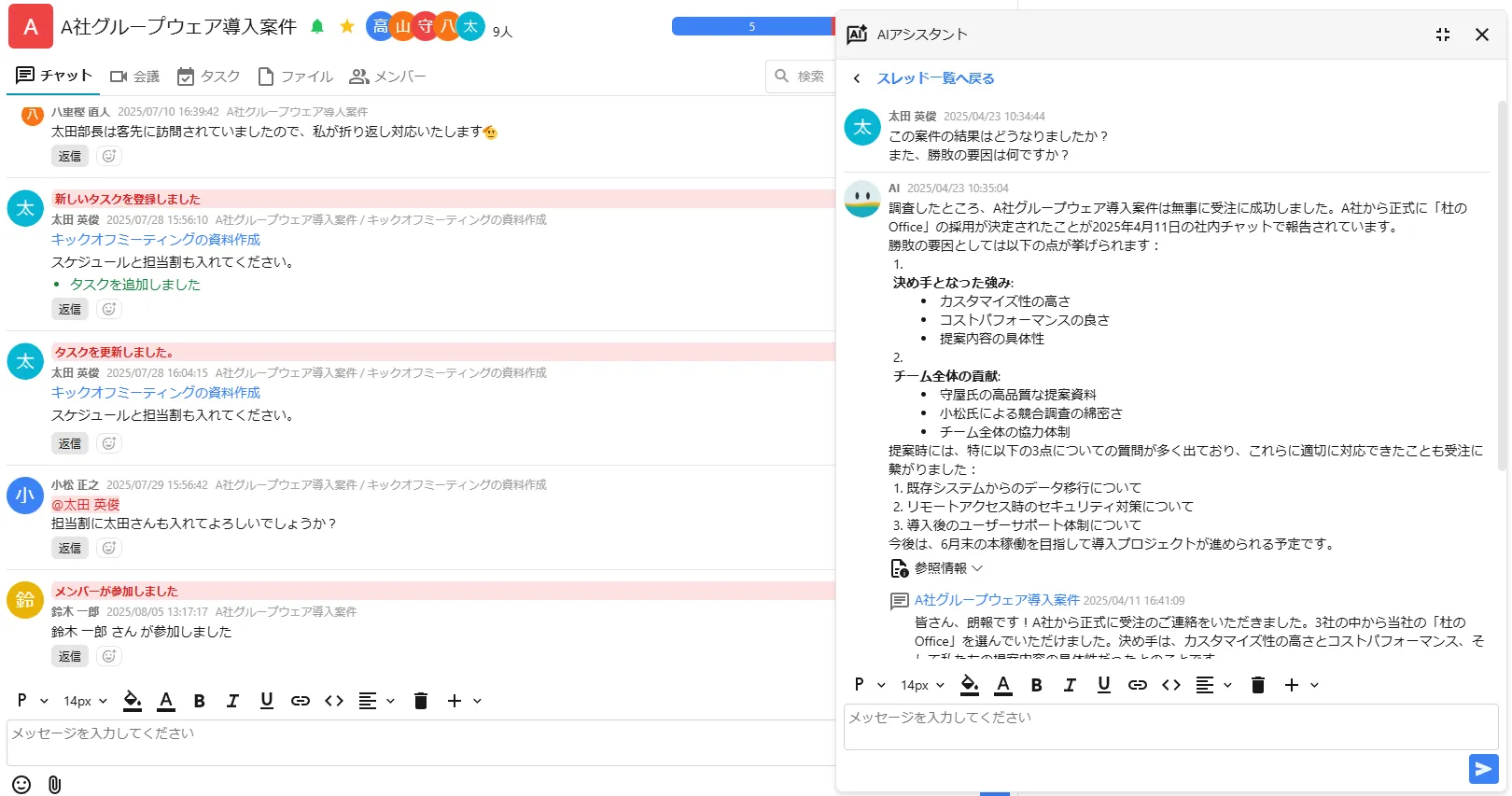Insert a link in AI editor

[x=1137, y=685]
